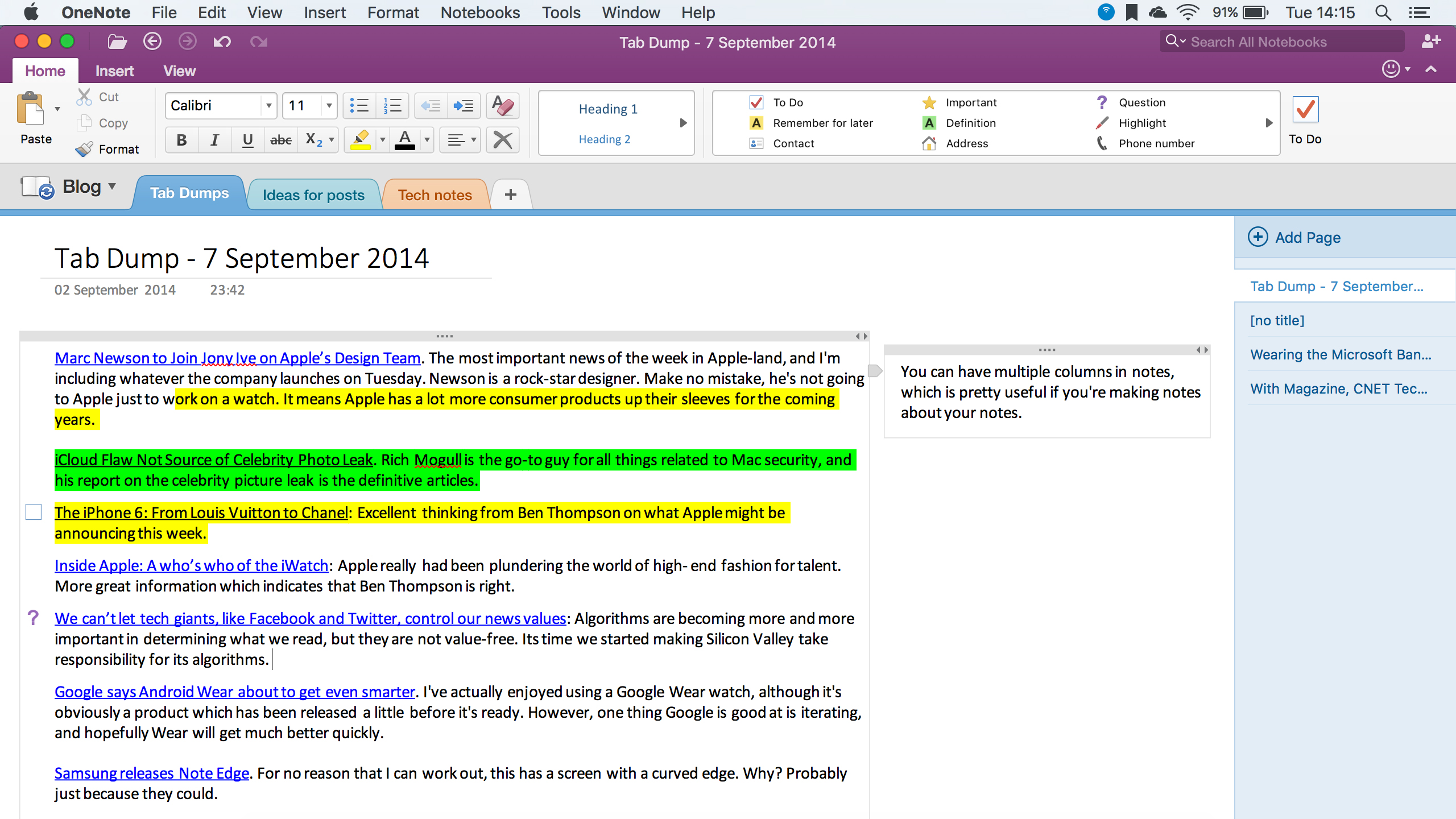The height and width of the screenshot is (819, 1456).
Task: Expand the Blog notebook dropdown
Action: point(111,186)
